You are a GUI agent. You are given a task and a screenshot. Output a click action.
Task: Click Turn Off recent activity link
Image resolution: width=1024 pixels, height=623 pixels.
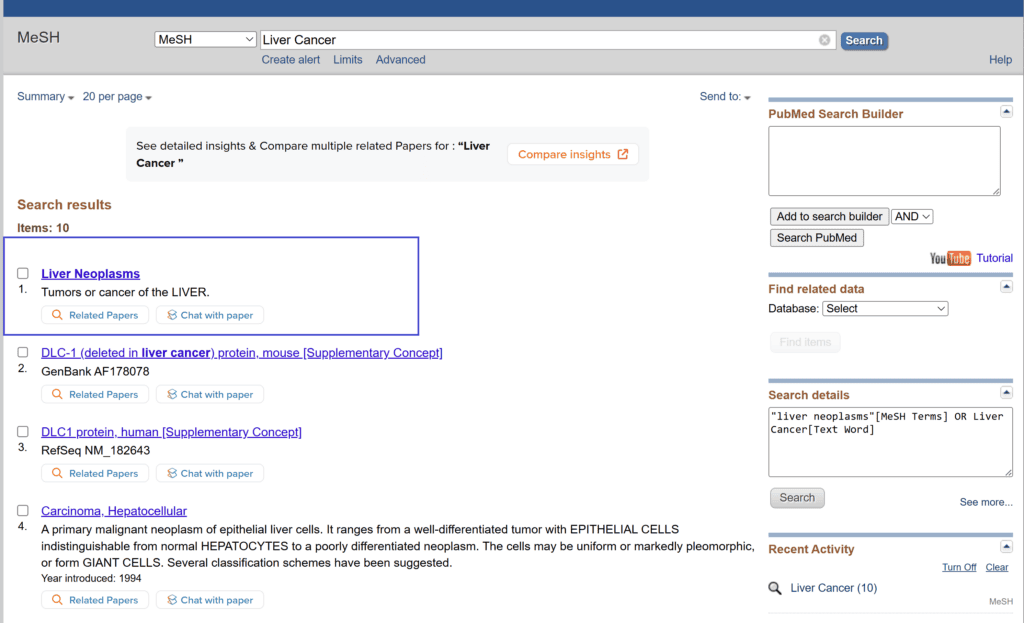959,567
